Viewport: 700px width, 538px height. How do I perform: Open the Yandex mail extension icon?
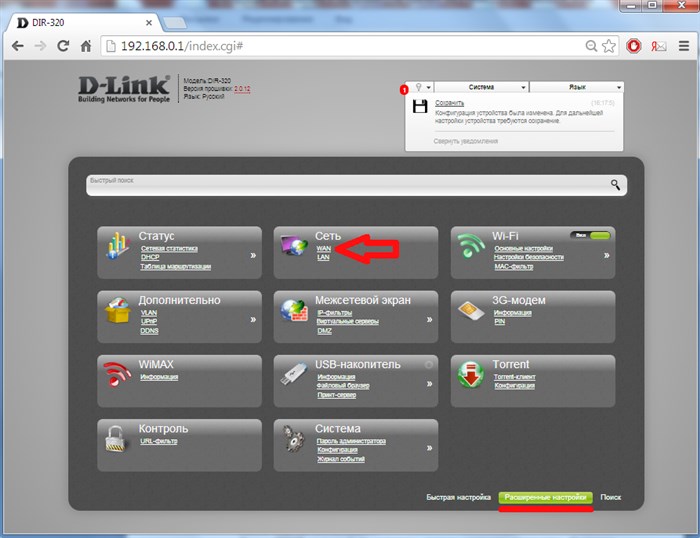(x=658, y=46)
